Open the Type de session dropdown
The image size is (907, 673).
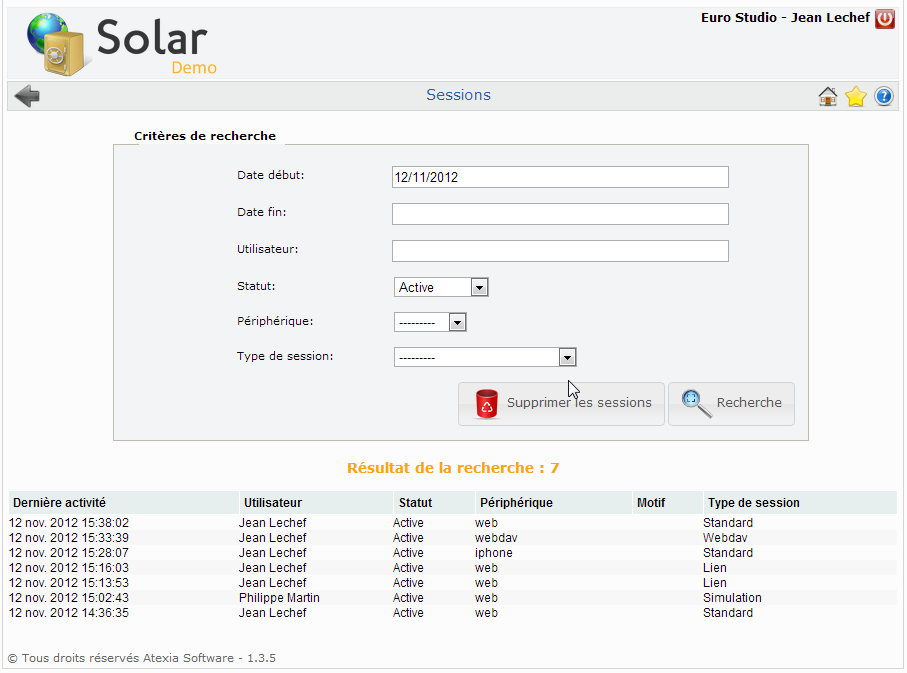click(485, 357)
